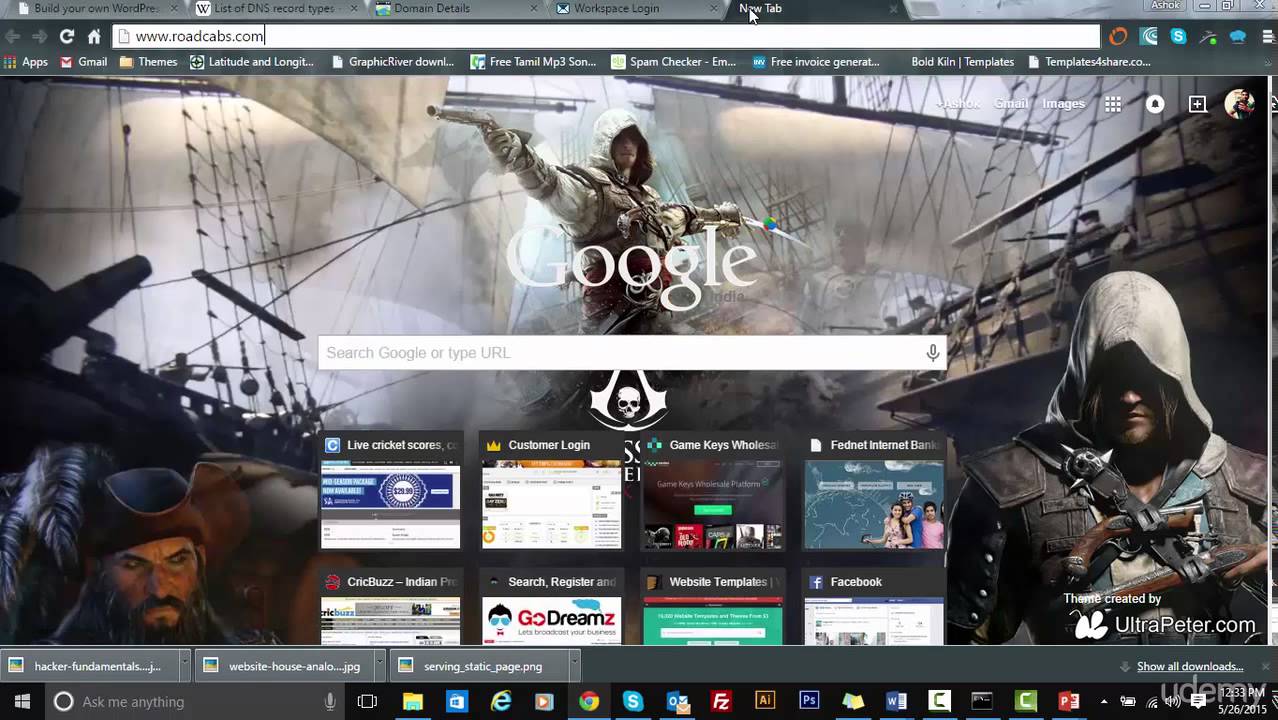Switch to Skype on the taskbar
The height and width of the screenshot is (720, 1278).
pyautogui.click(x=633, y=702)
